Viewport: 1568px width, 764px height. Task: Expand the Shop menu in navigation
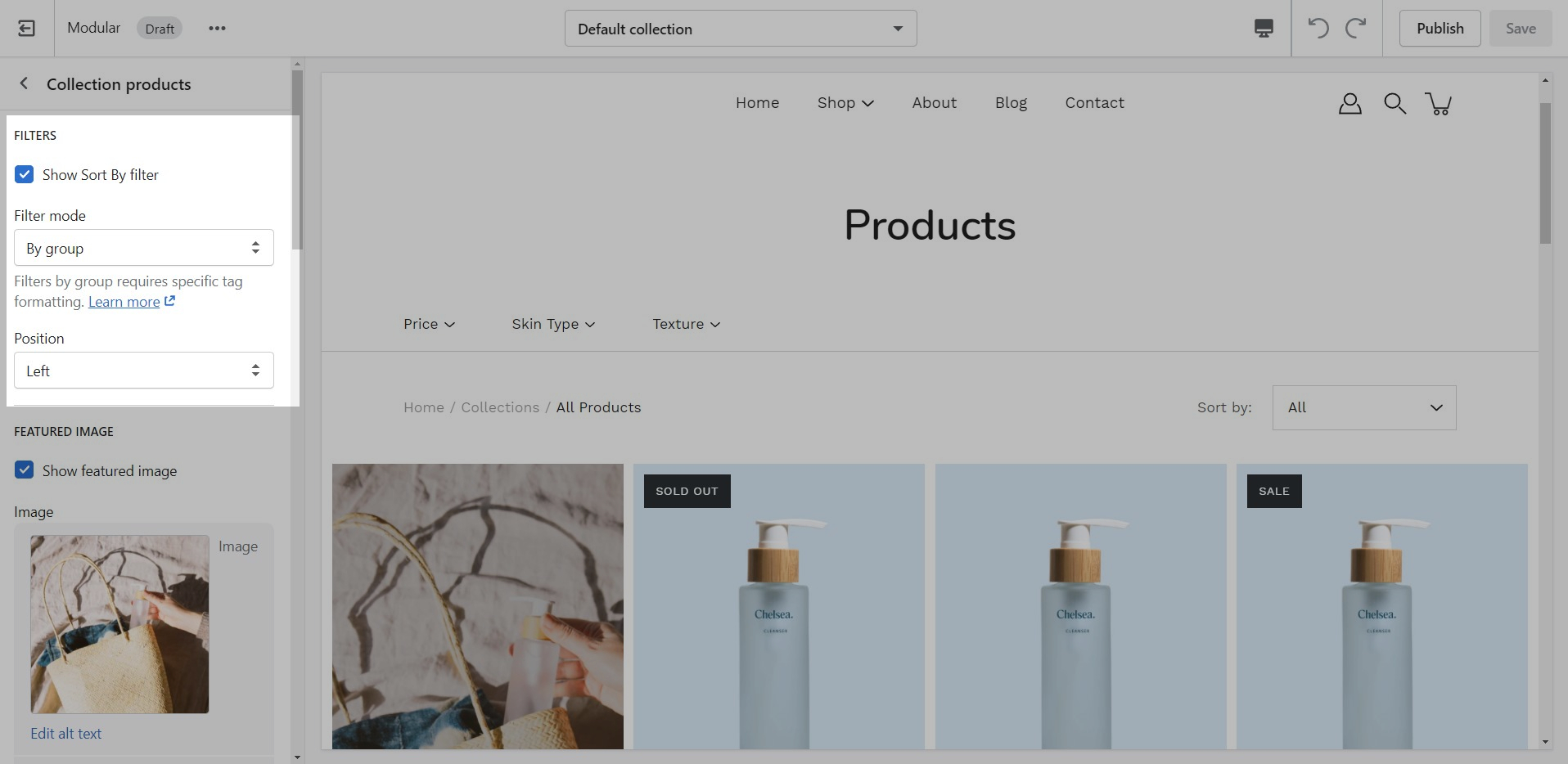(x=845, y=102)
